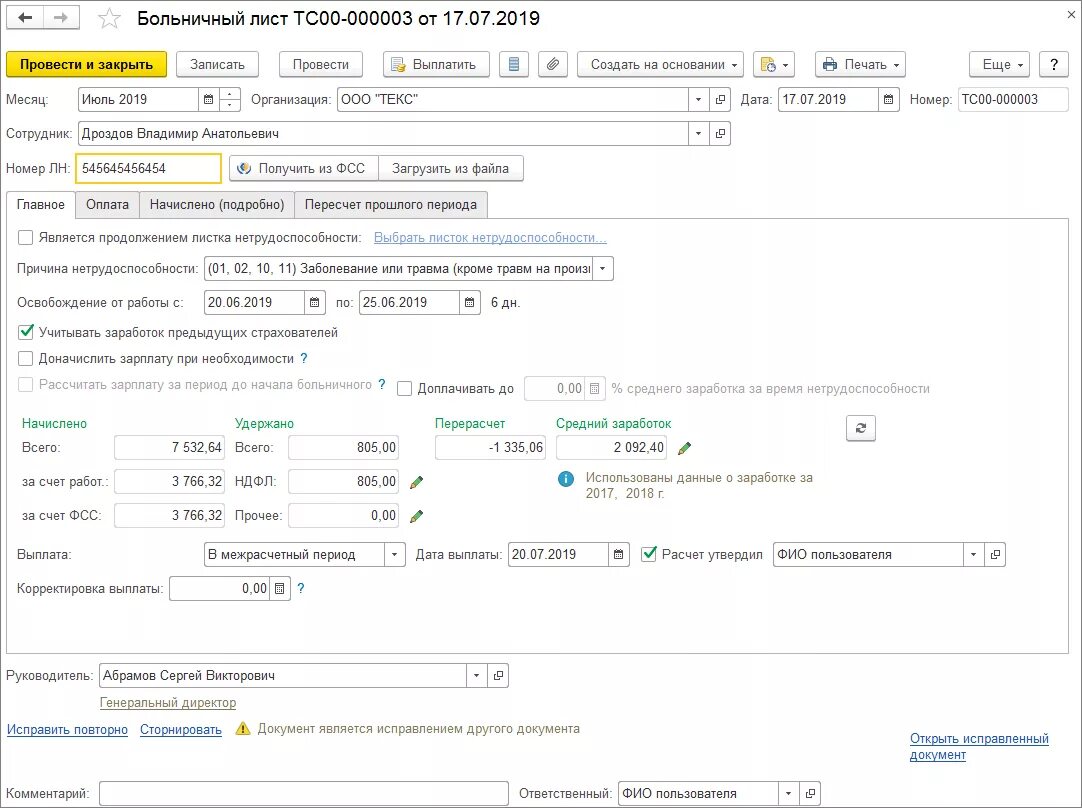Expand Расчет утвердил user dropdown
1082x808 pixels.
click(973, 554)
